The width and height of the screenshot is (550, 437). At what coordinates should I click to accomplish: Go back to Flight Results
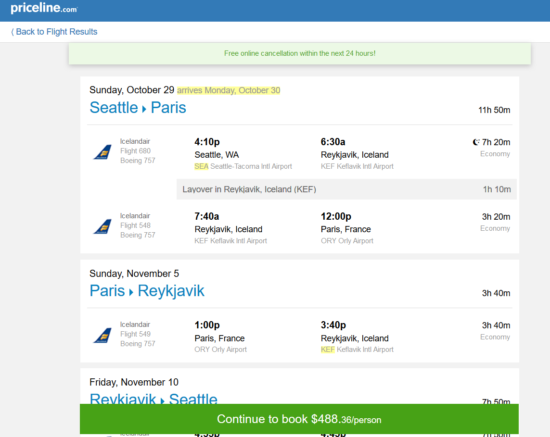(x=54, y=32)
